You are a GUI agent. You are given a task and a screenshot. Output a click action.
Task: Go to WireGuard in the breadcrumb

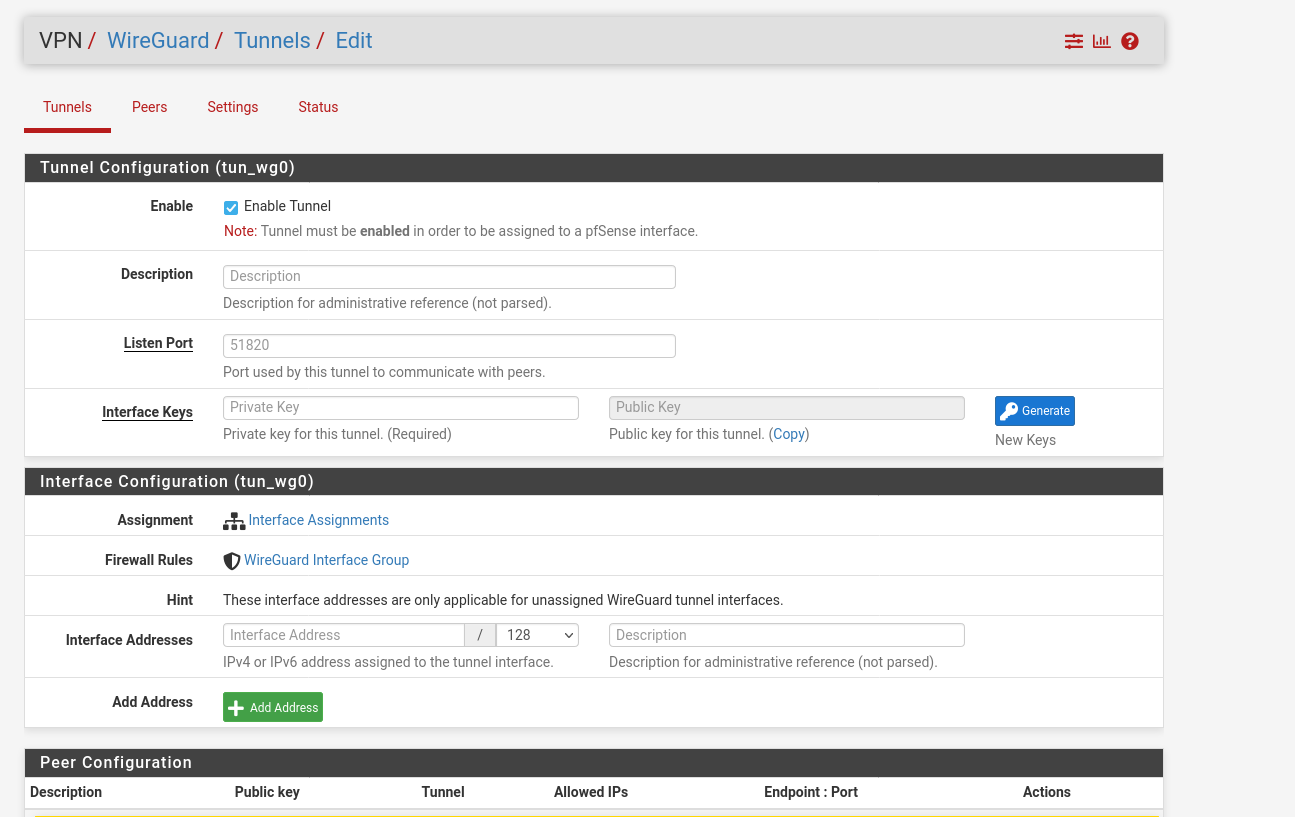[158, 41]
